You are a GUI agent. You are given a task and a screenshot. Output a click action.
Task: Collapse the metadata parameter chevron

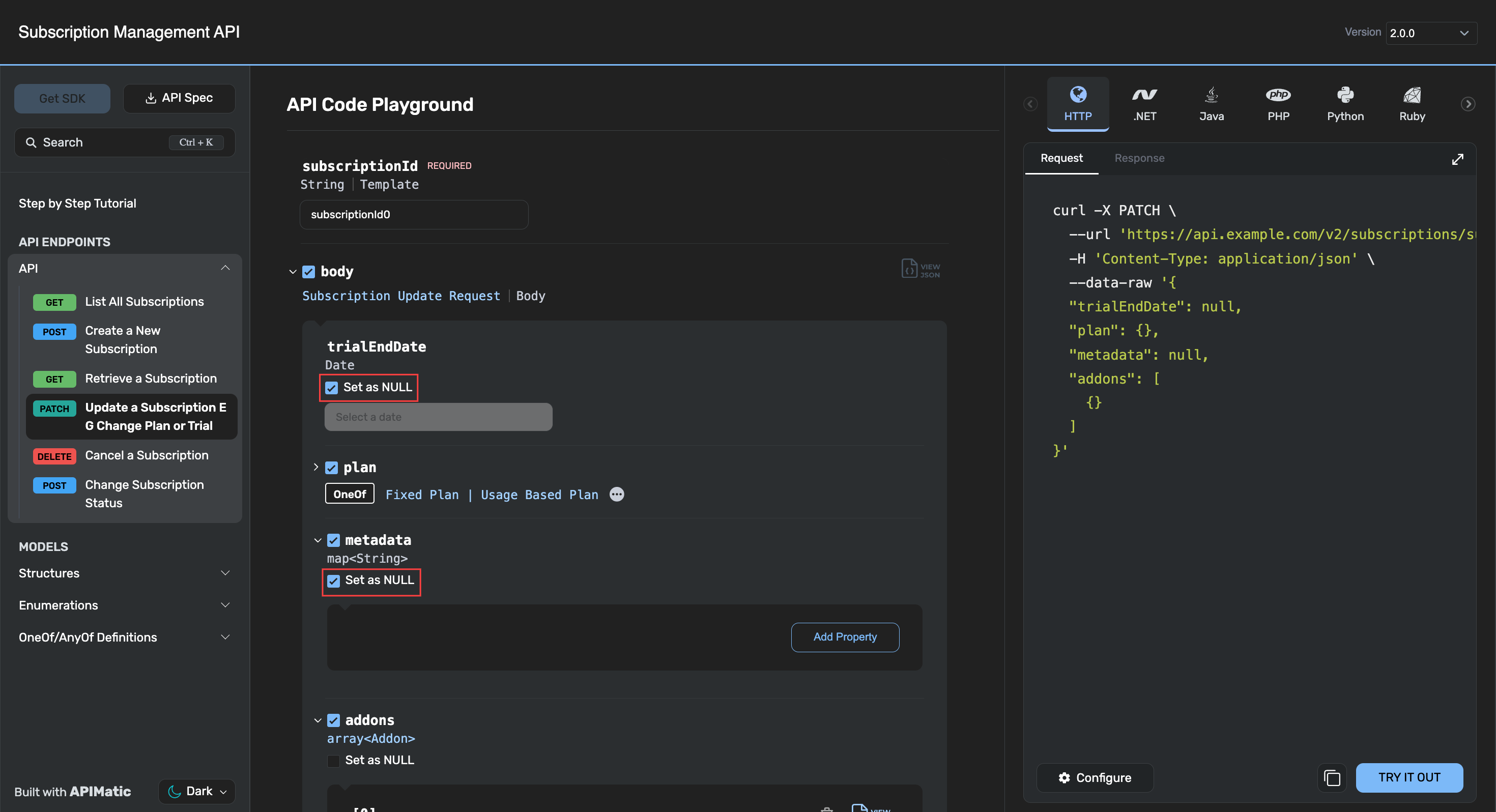(x=318, y=540)
